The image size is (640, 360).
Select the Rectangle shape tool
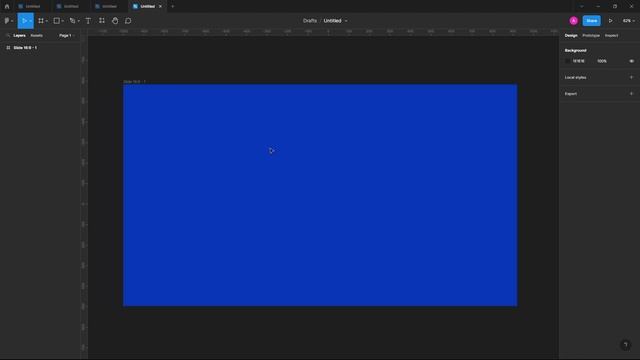point(57,21)
